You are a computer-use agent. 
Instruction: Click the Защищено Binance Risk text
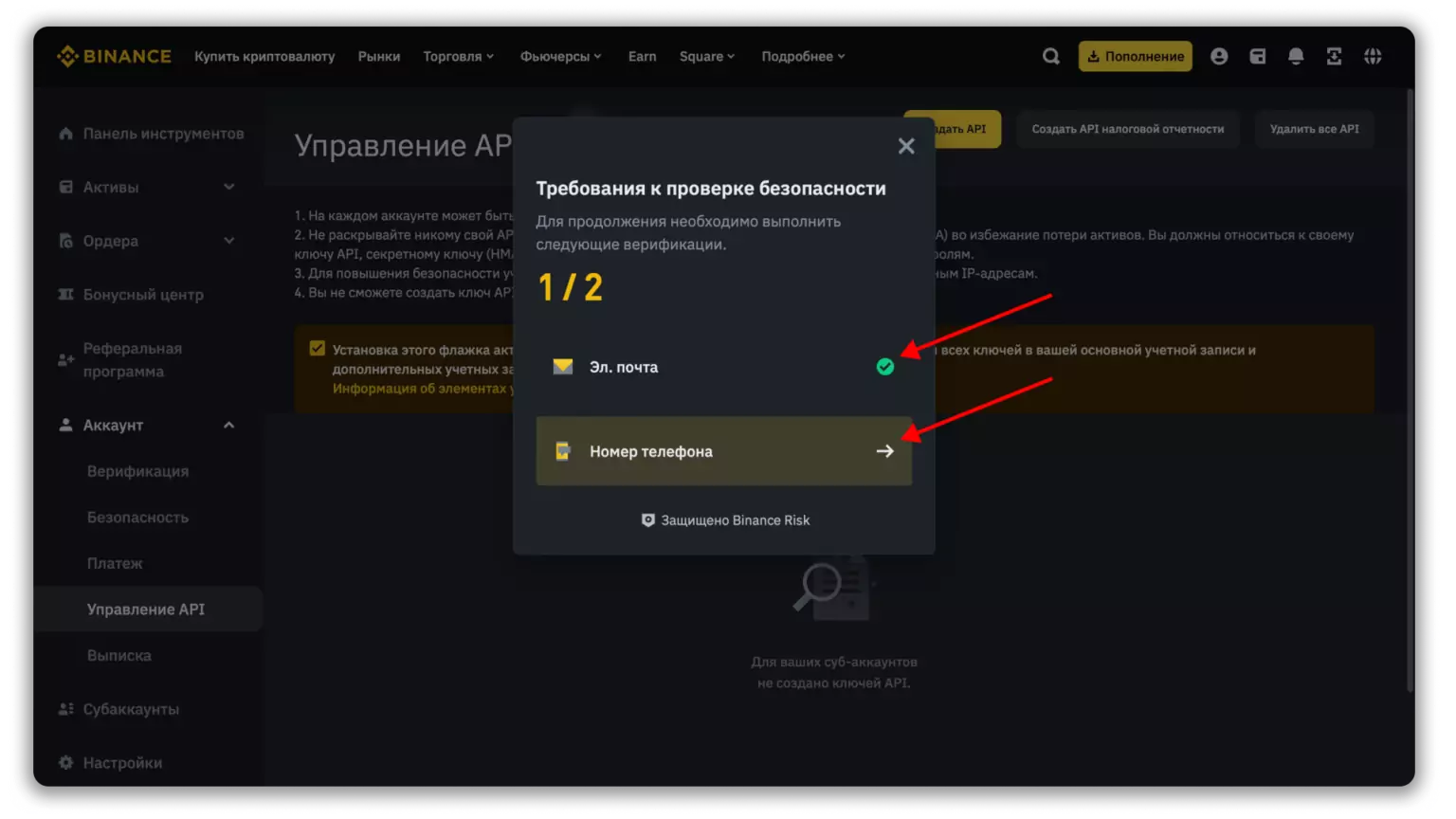736,520
